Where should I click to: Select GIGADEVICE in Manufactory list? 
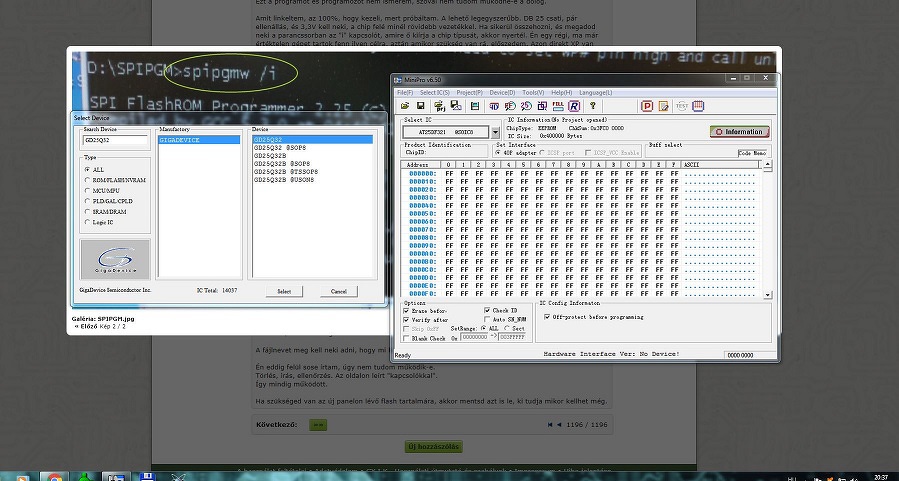pyautogui.click(x=199, y=140)
